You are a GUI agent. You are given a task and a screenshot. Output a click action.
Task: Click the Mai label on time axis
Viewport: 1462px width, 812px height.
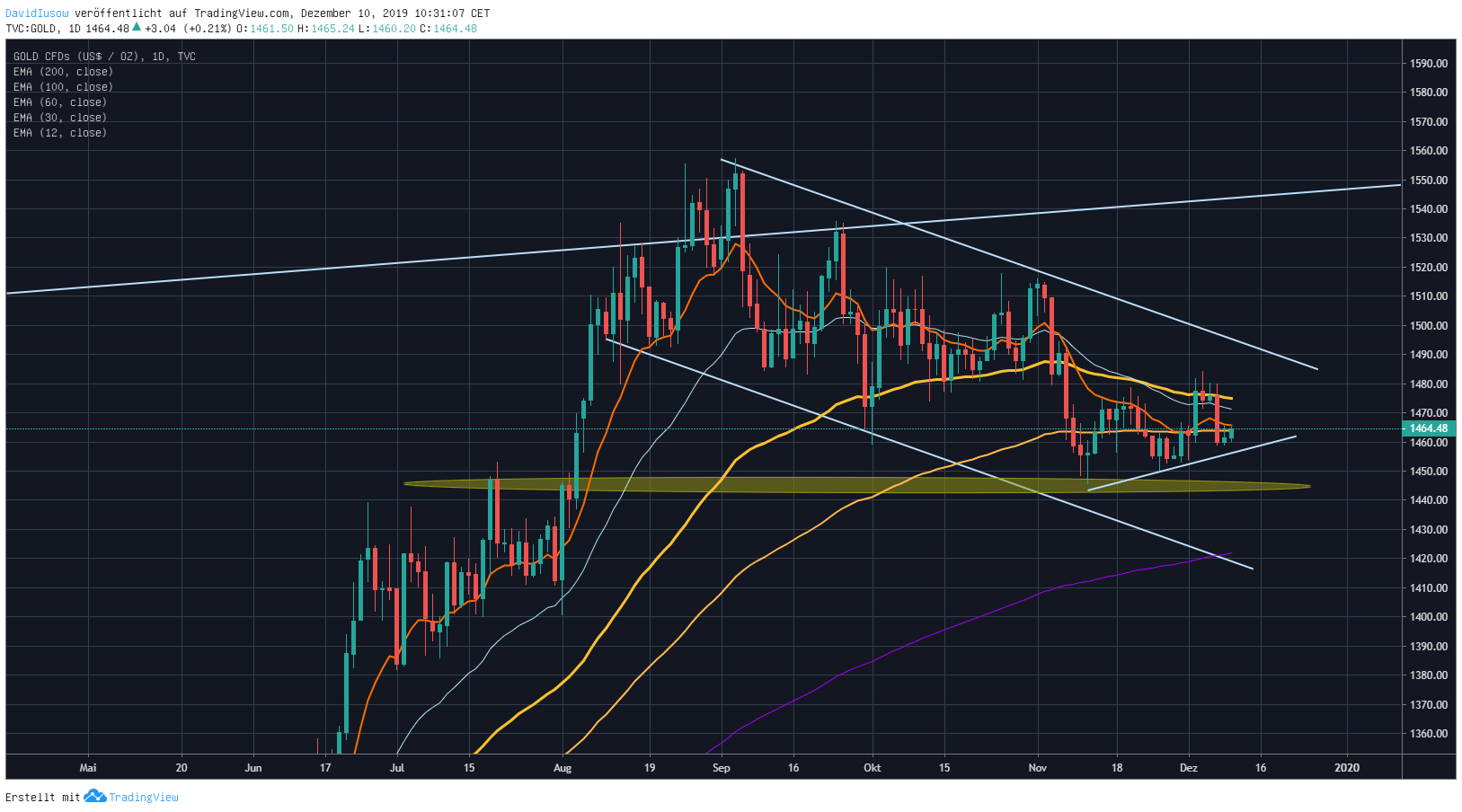click(88, 768)
